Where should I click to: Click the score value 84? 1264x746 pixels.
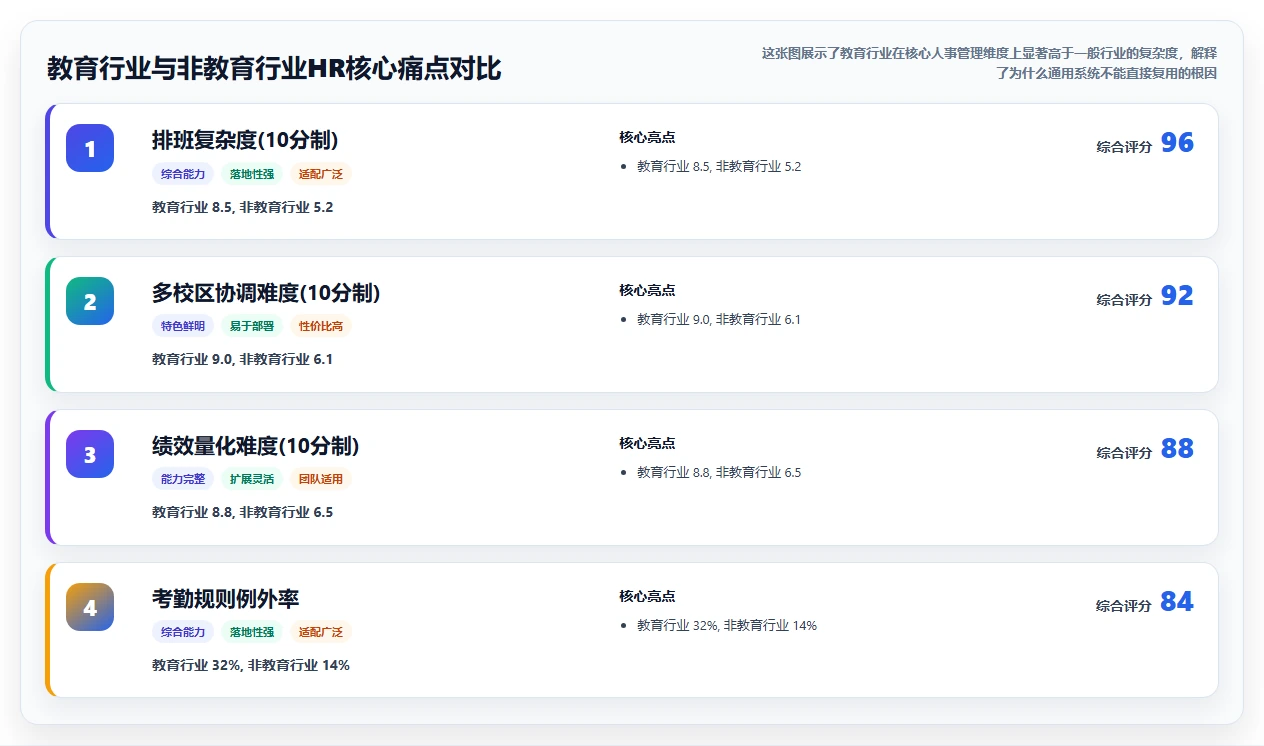(x=1177, y=602)
